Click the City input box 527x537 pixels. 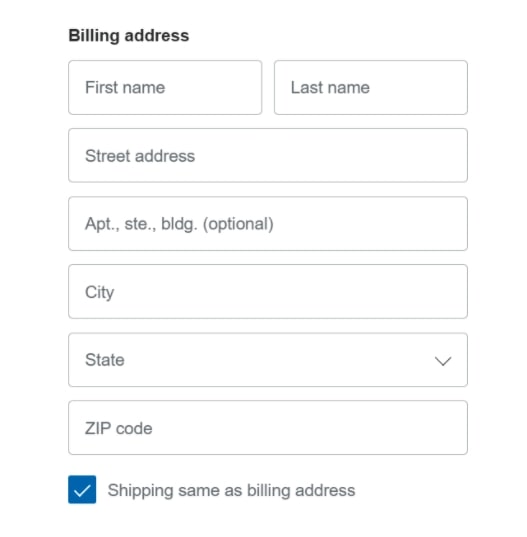(268, 291)
